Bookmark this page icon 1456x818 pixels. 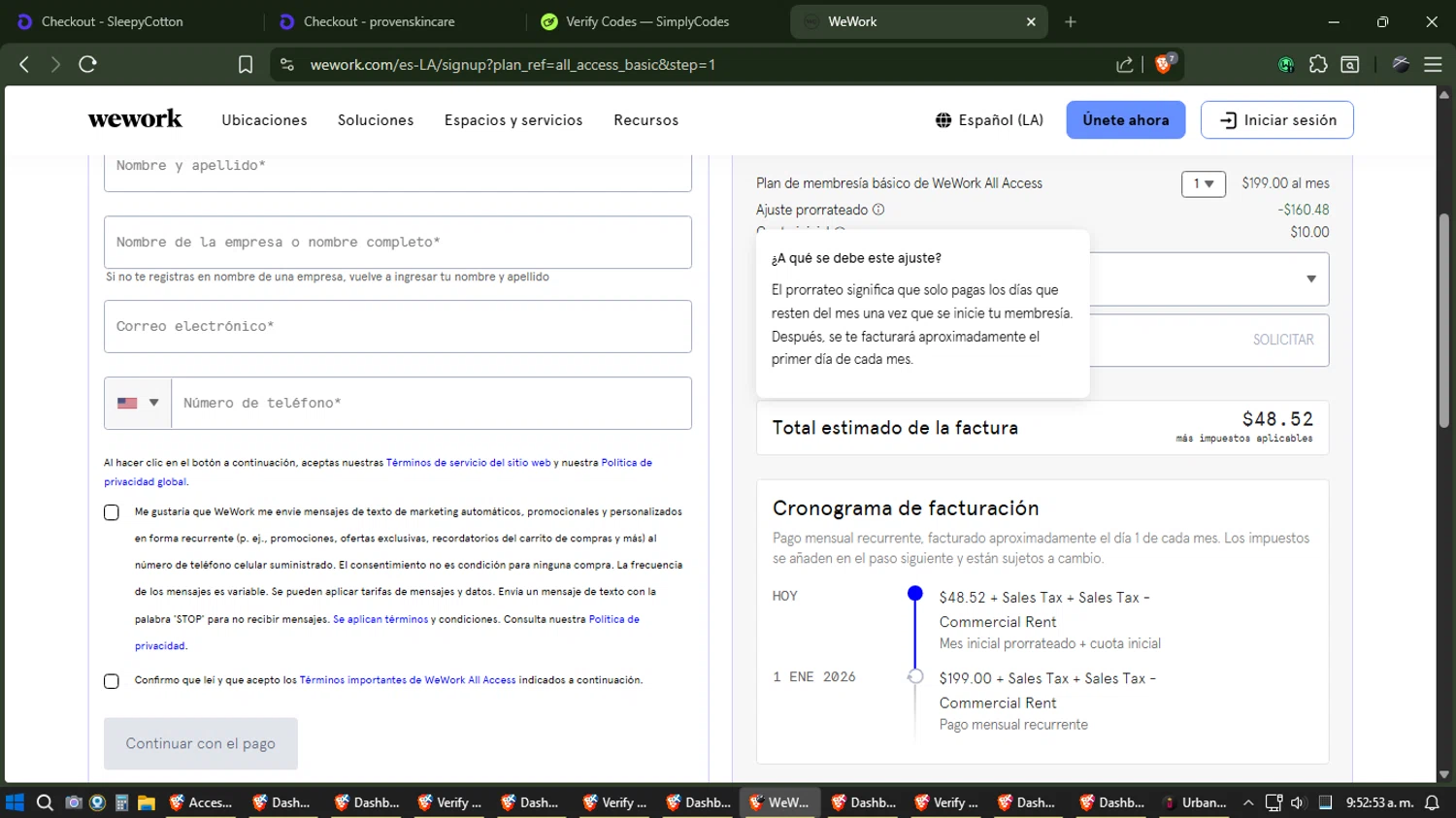tap(246, 64)
